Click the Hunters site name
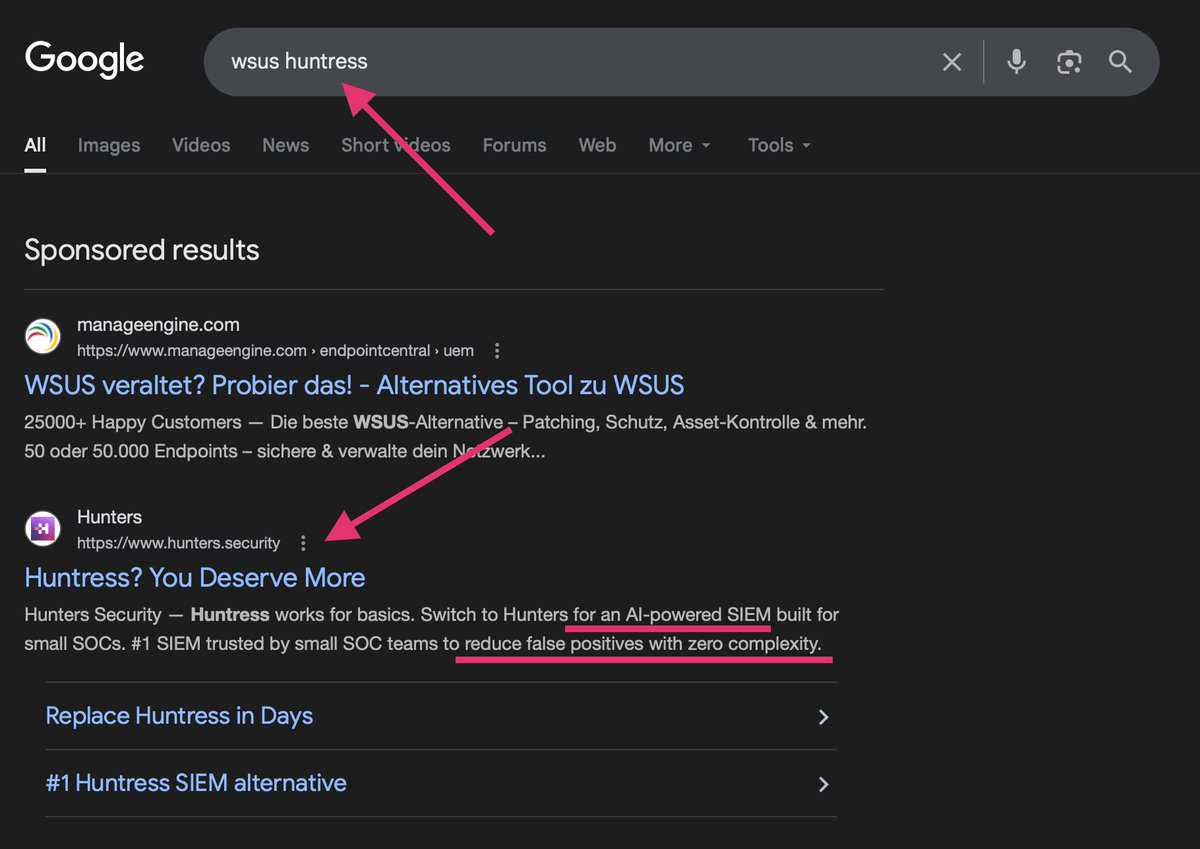The image size is (1200, 849). pyautogui.click(x=110, y=517)
